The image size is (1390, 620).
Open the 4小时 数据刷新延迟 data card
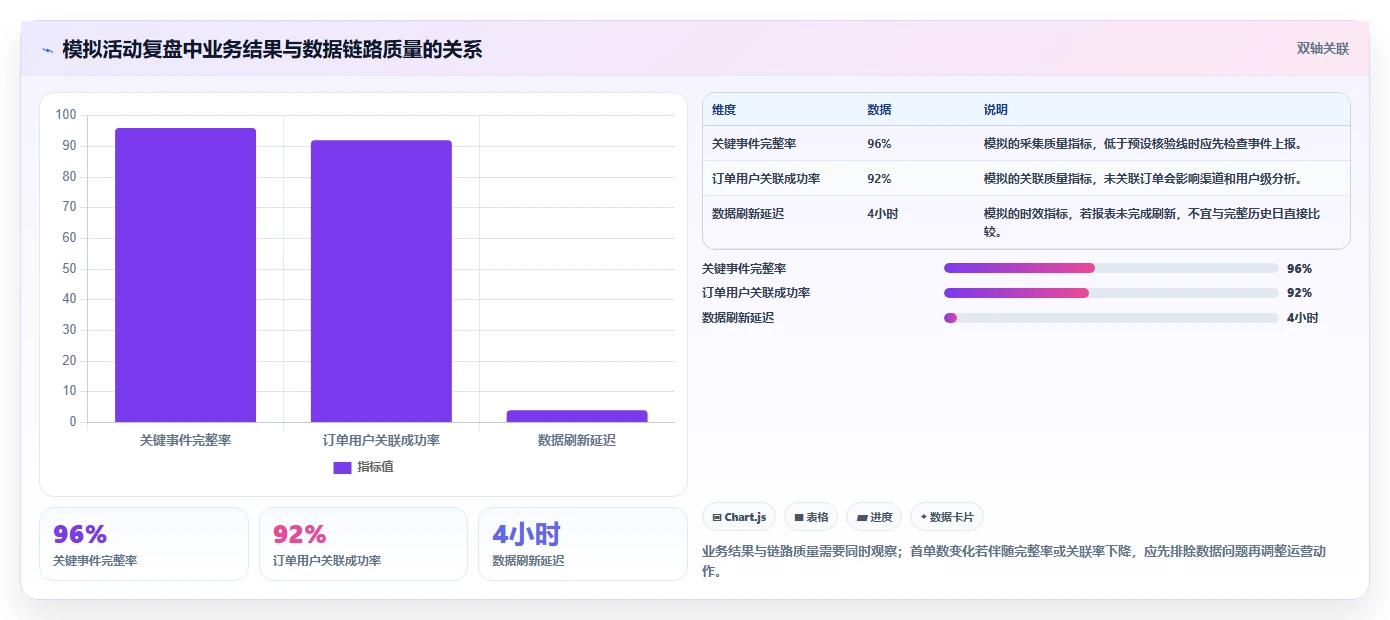pyautogui.click(x=583, y=544)
